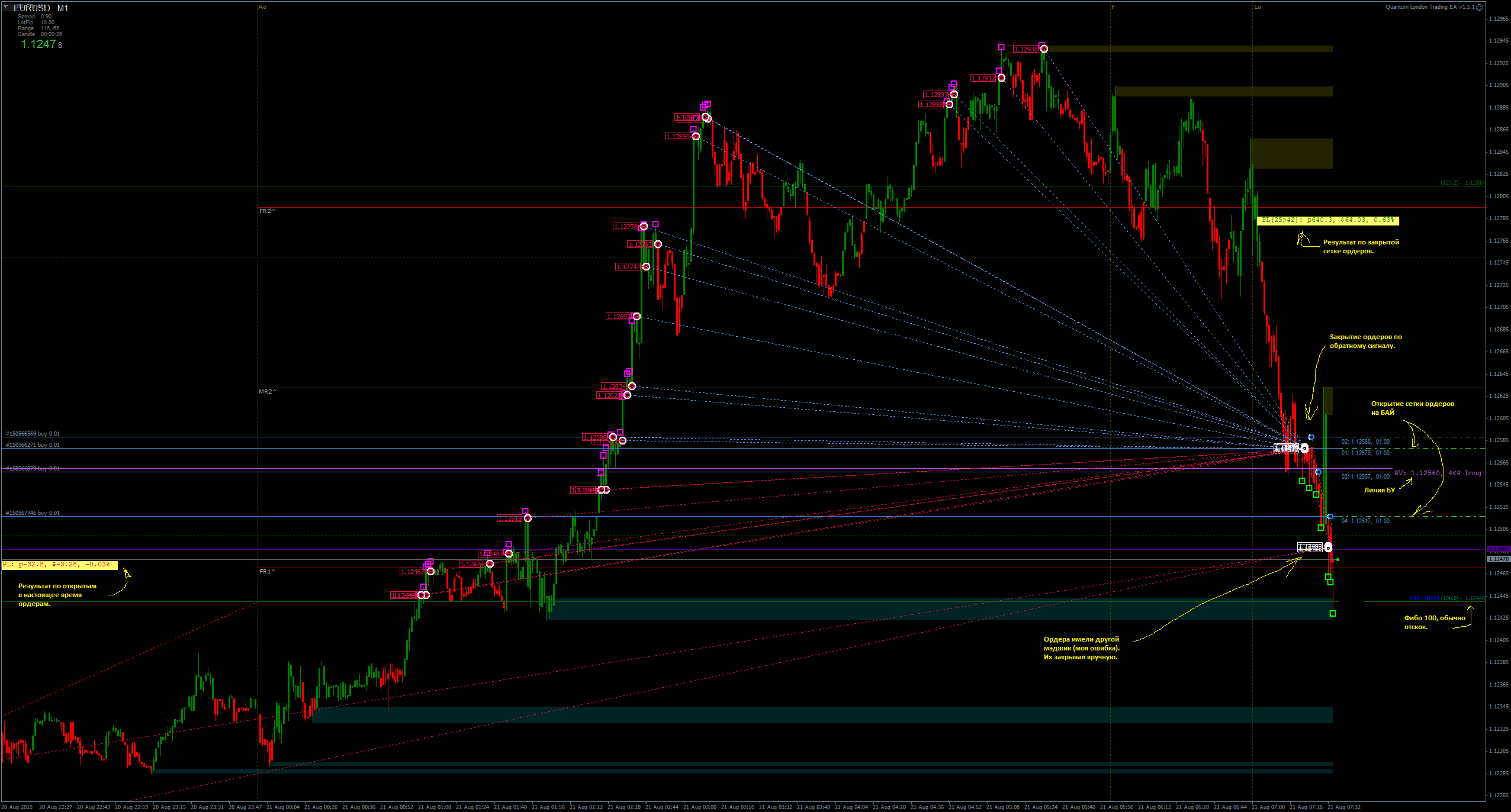This screenshot has width=1511, height=812.
Task: Select order line #150566879 buy 0.01
Action: coord(33,469)
